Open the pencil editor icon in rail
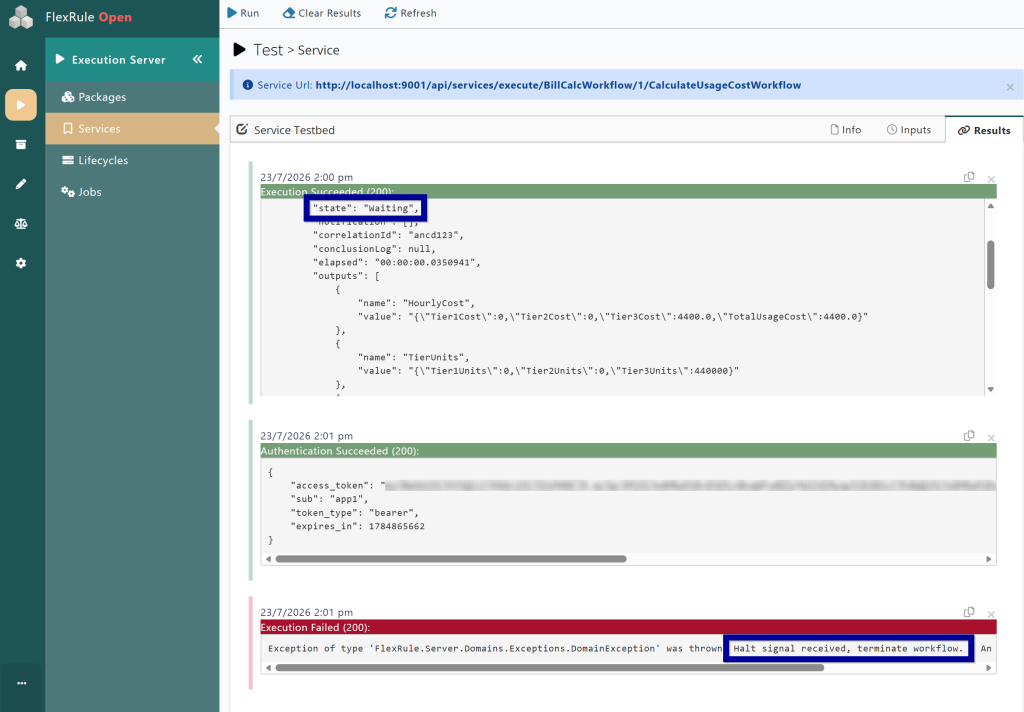This screenshot has width=1024, height=712. 21,184
